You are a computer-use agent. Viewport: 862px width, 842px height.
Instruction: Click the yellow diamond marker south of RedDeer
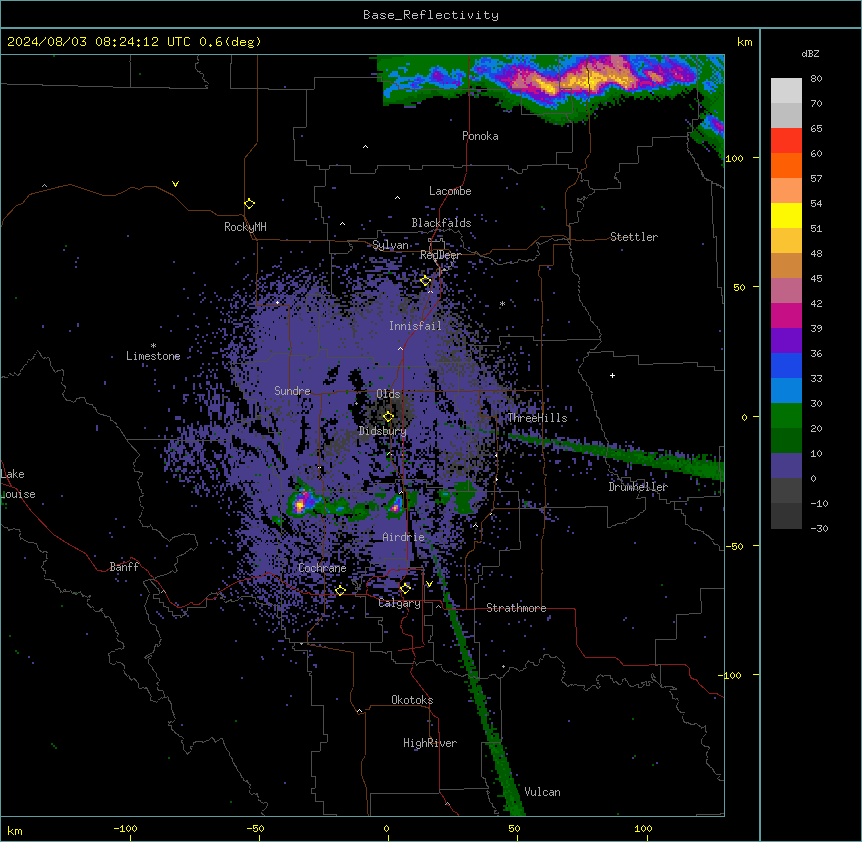click(x=426, y=281)
